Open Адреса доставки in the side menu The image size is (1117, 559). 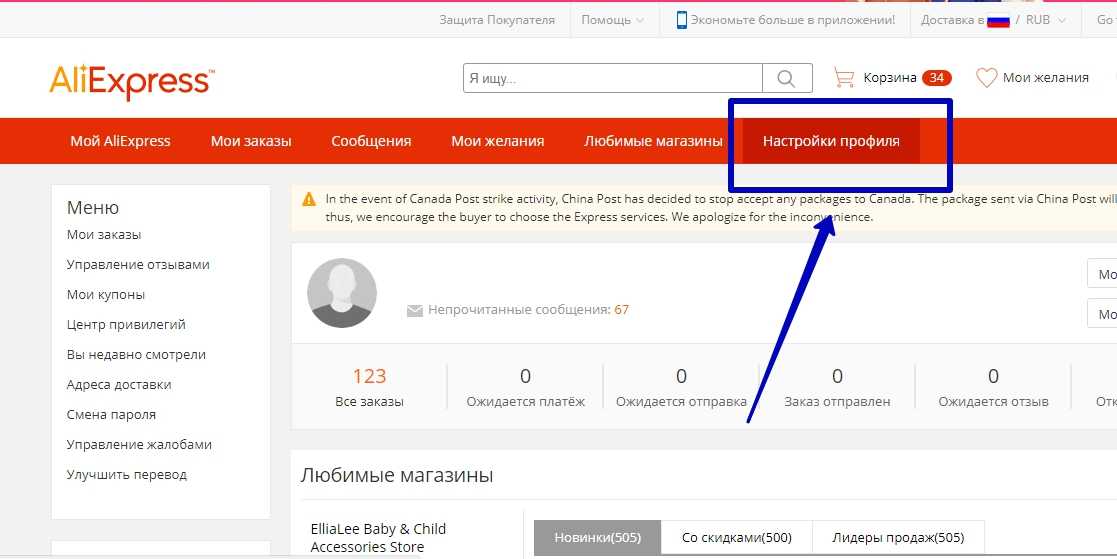click(x=119, y=384)
